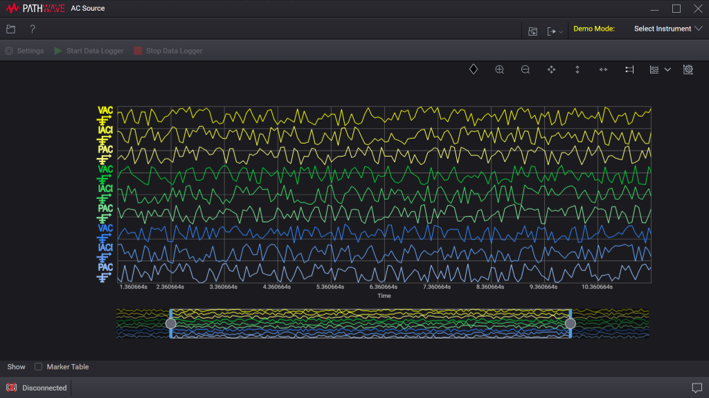Click the AC Source title text

point(88,8)
